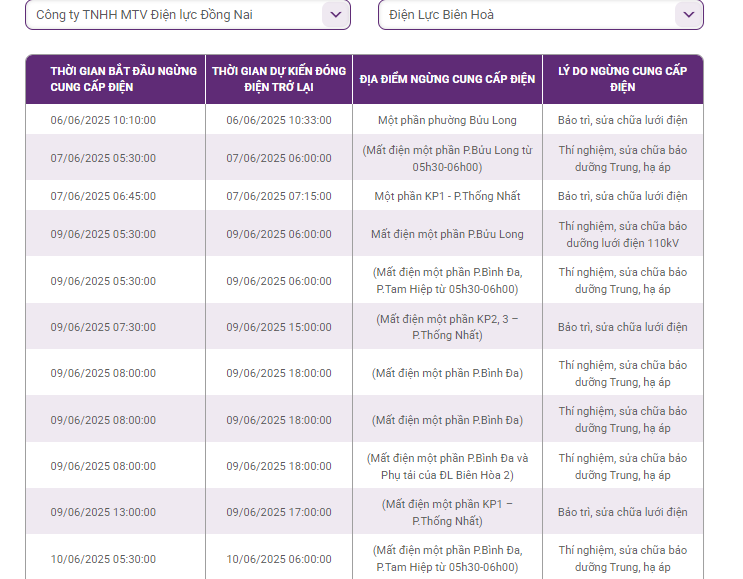This screenshot has height=579, width=743.
Task: Select the restore time 07/06/2025 07:15:00
Action: pyautogui.click(x=279, y=196)
